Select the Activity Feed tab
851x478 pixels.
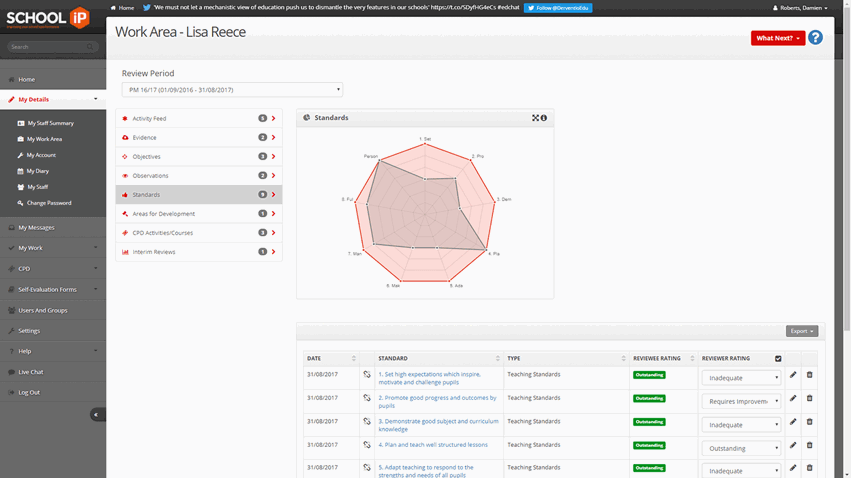click(x=199, y=118)
